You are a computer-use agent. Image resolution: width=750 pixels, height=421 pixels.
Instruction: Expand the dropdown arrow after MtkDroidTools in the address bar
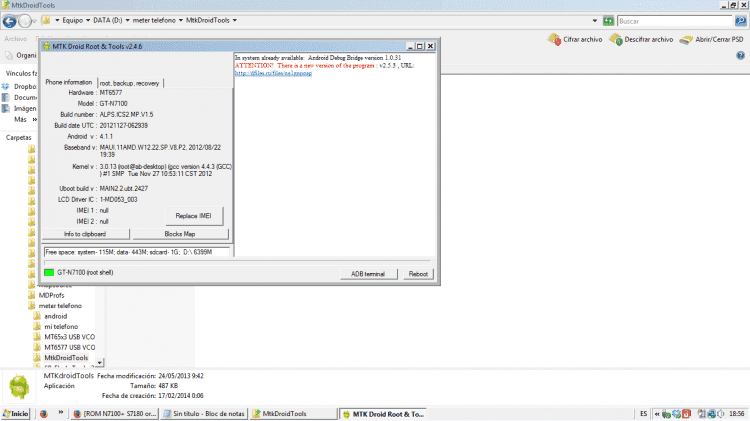point(235,21)
